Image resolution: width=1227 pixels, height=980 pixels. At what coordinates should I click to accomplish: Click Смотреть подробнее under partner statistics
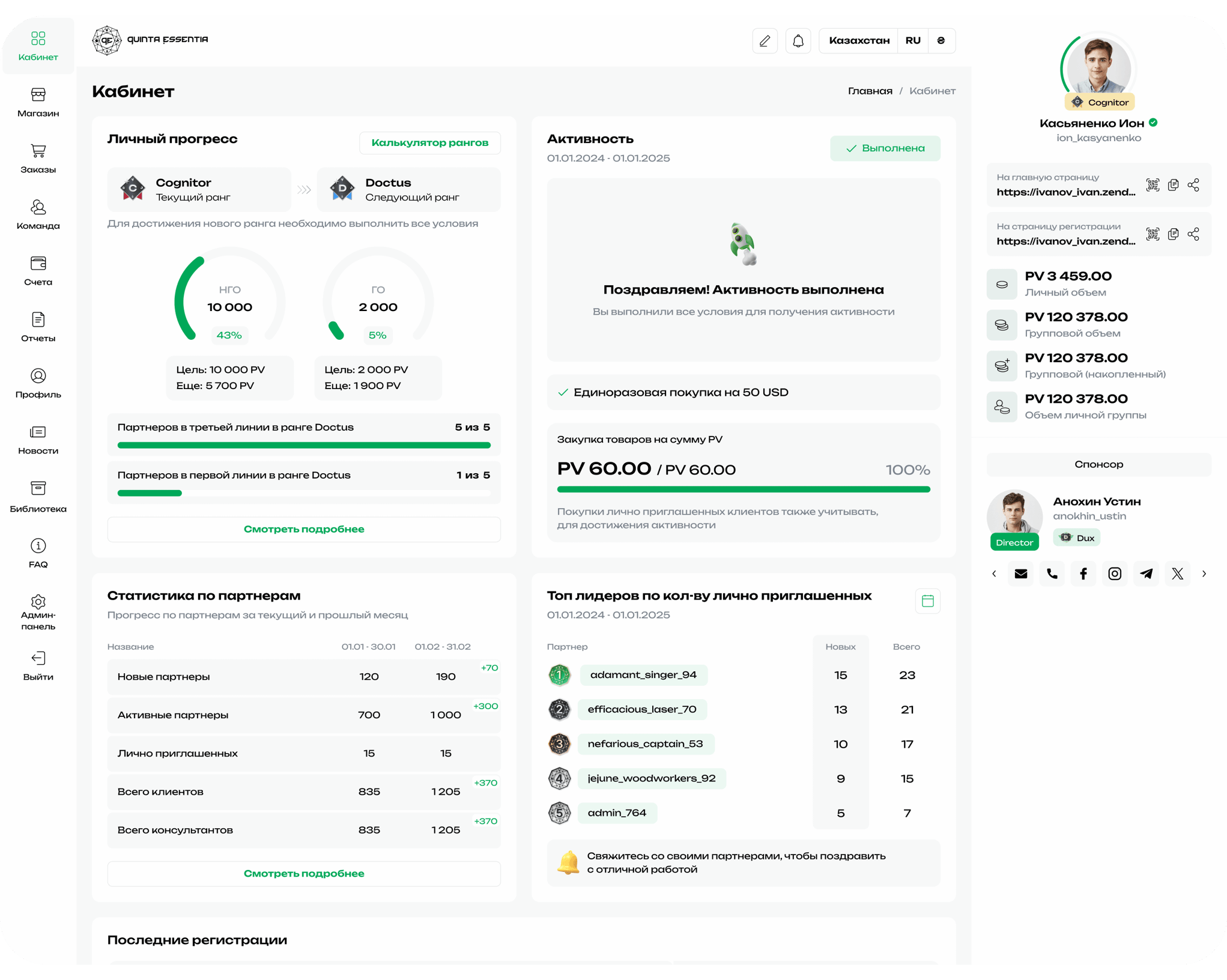click(304, 873)
